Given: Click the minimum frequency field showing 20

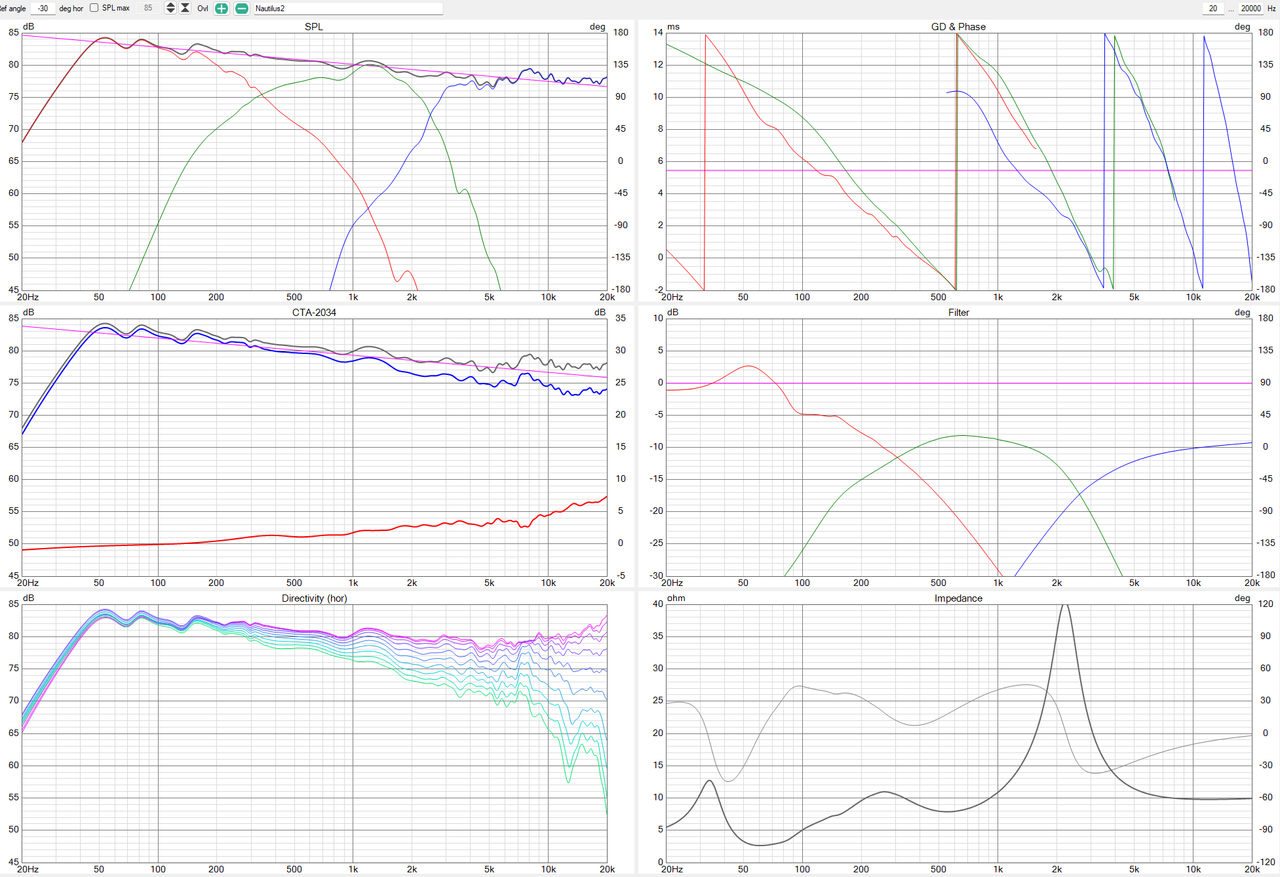Looking at the screenshot, I should coord(1213,8).
